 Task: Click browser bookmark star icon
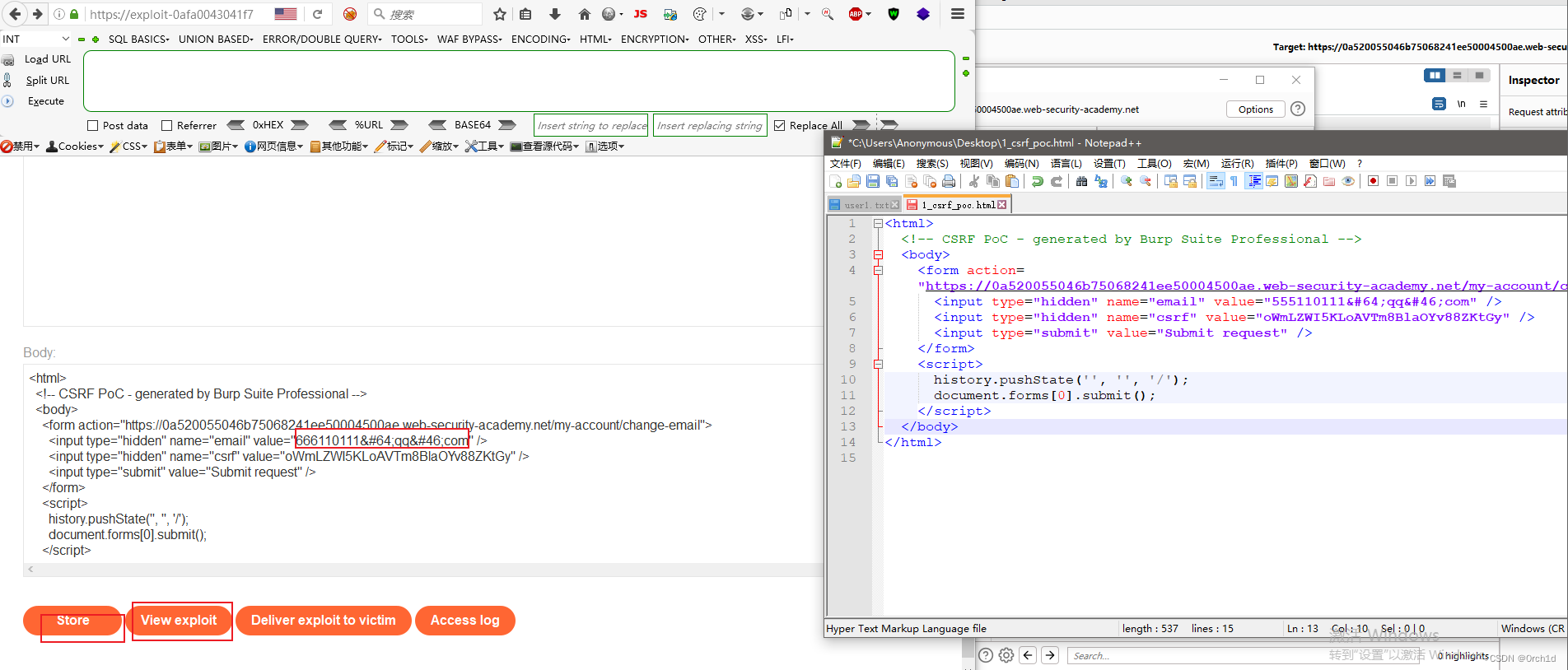[500, 14]
